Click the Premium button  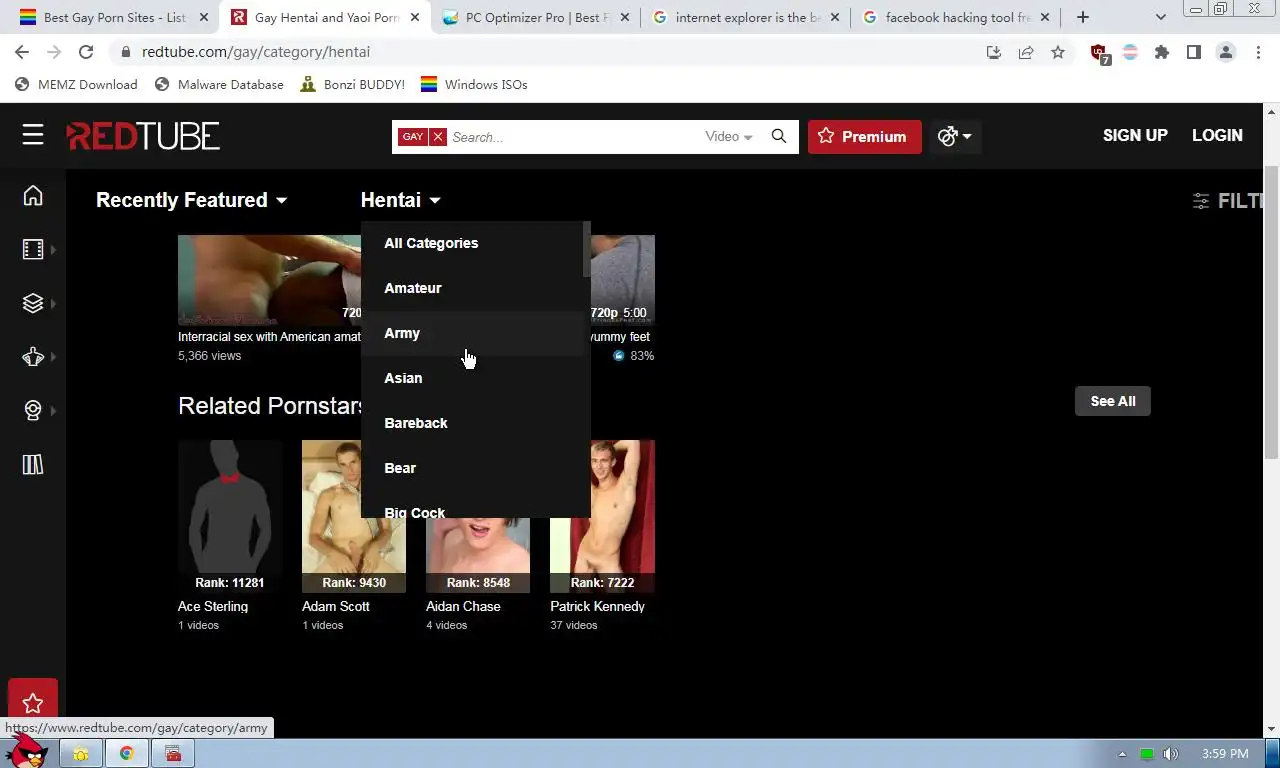[864, 136]
